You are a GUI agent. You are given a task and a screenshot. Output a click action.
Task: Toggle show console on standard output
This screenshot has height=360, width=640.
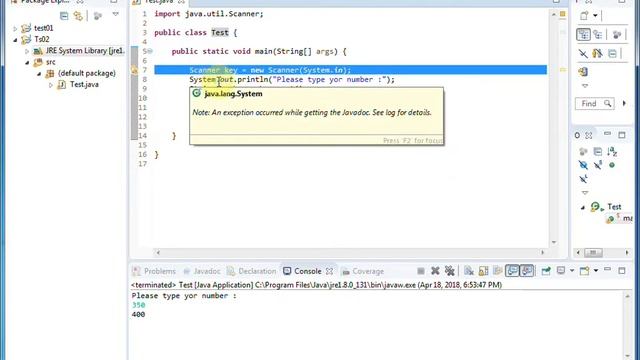point(512,271)
